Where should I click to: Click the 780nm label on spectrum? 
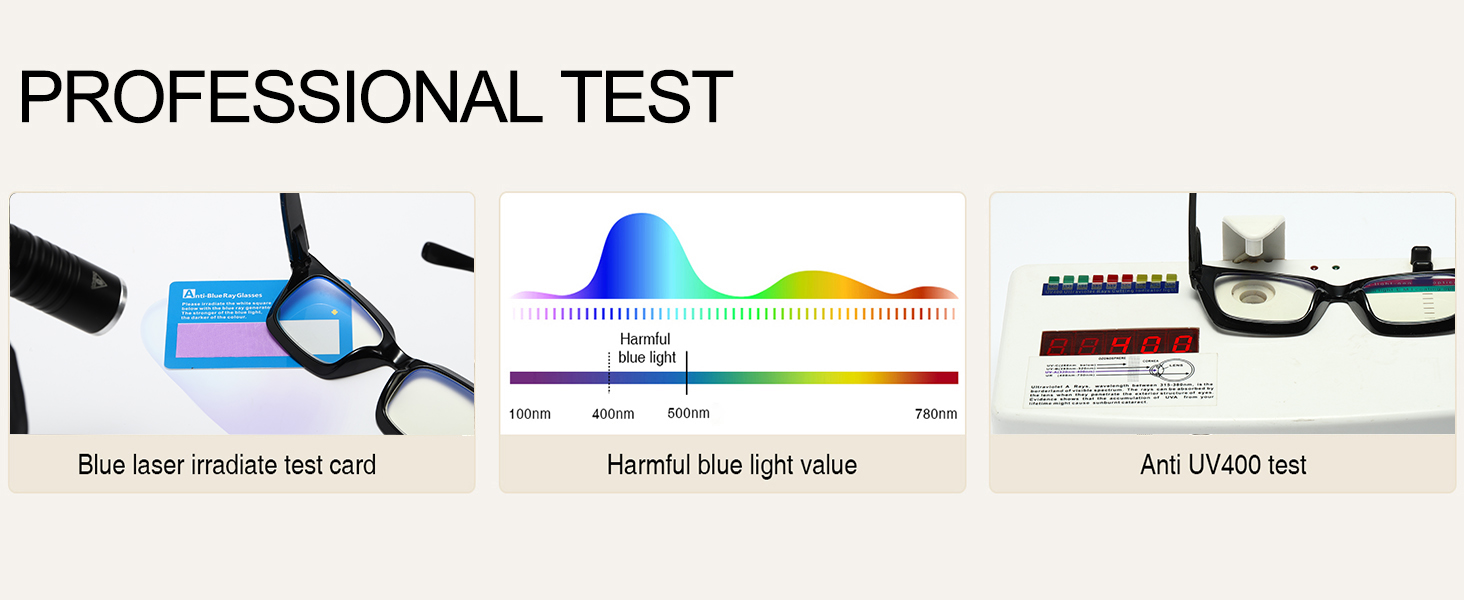tap(935, 414)
